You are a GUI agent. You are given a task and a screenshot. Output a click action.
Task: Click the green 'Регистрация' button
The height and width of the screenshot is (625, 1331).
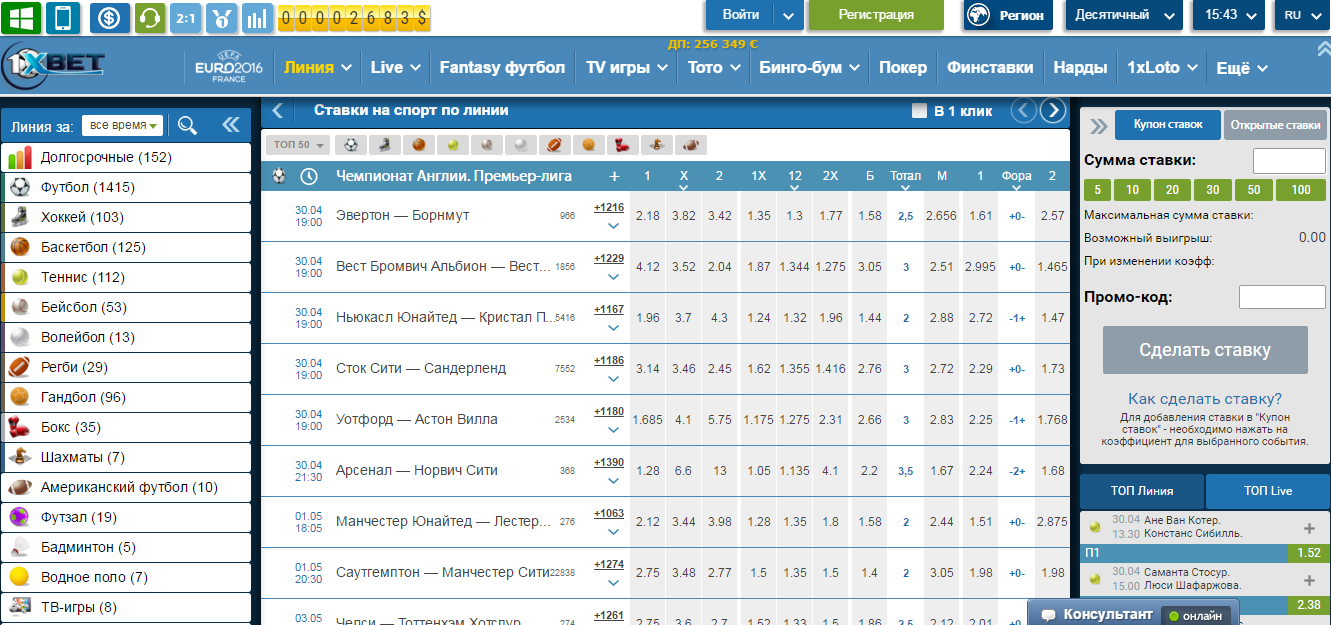click(875, 15)
